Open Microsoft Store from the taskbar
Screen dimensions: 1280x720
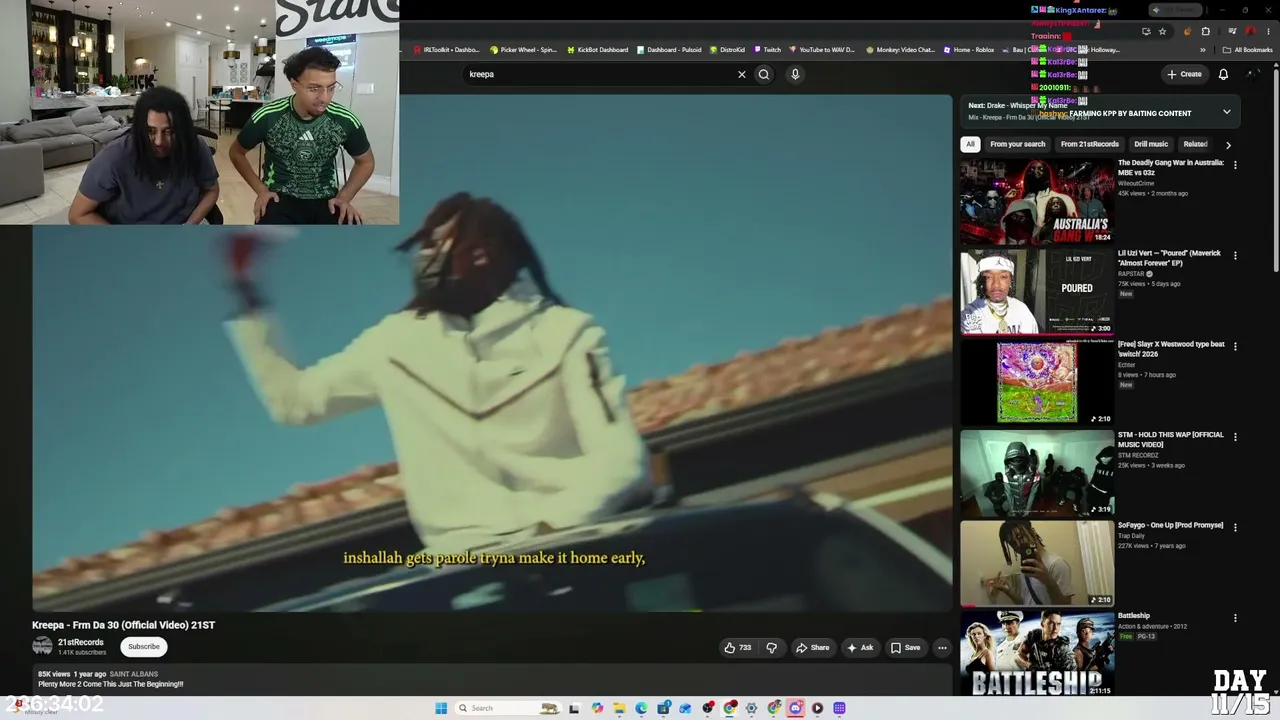pyautogui.click(x=663, y=708)
